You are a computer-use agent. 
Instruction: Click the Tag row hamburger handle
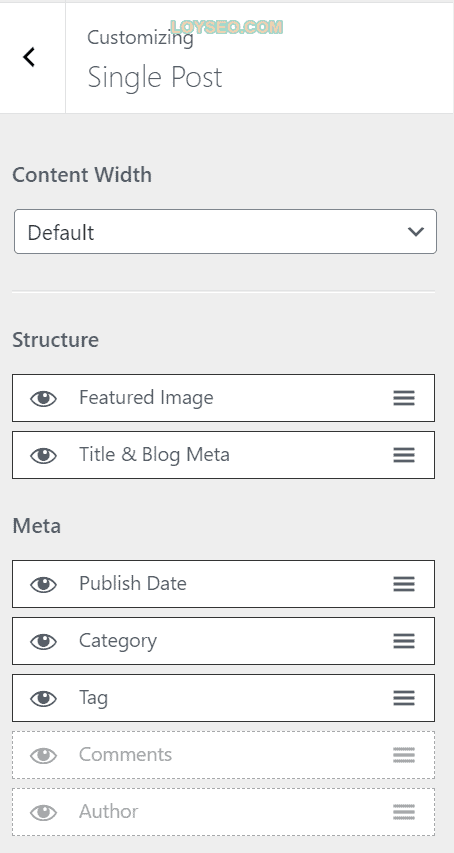[404, 698]
